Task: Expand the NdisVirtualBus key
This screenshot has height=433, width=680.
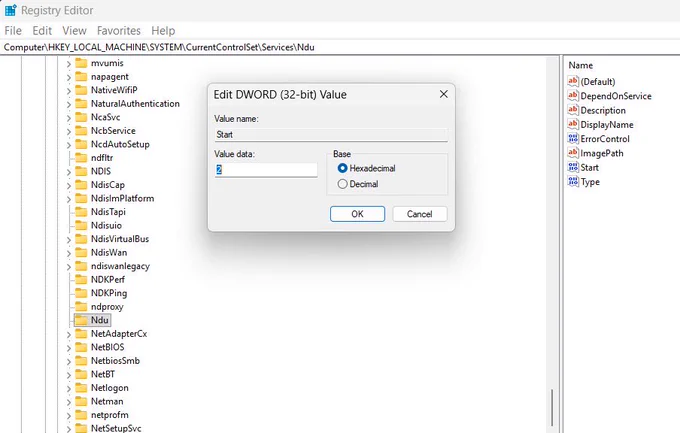Action: click(69, 239)
